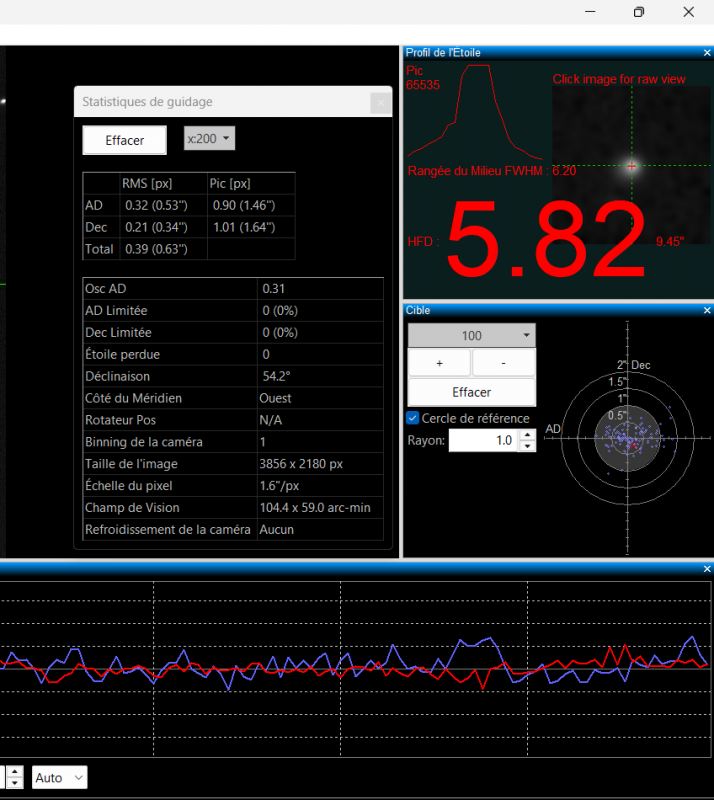Close the application window
The image size is (714, 800).
point(688,12)
